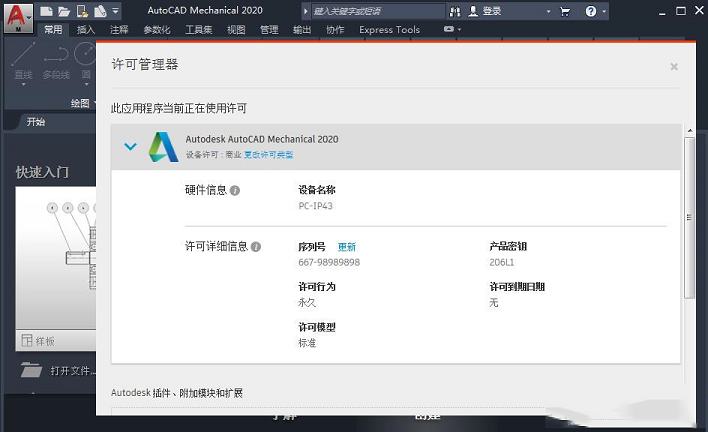Click the 快速入门 heading text
708x432 pixels.
point(42,172)
